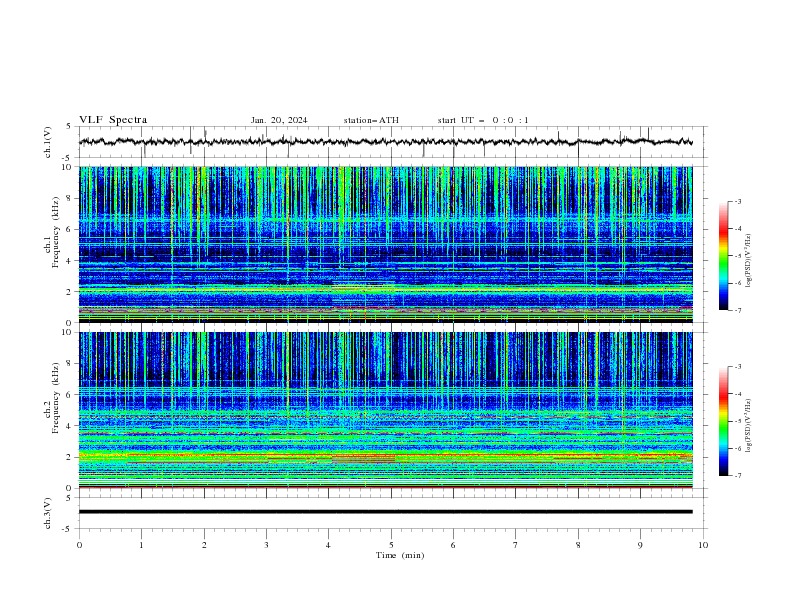Click the ch.1 color bar "-3" tick label
This screenshot has width=792, height=612.
738,202
